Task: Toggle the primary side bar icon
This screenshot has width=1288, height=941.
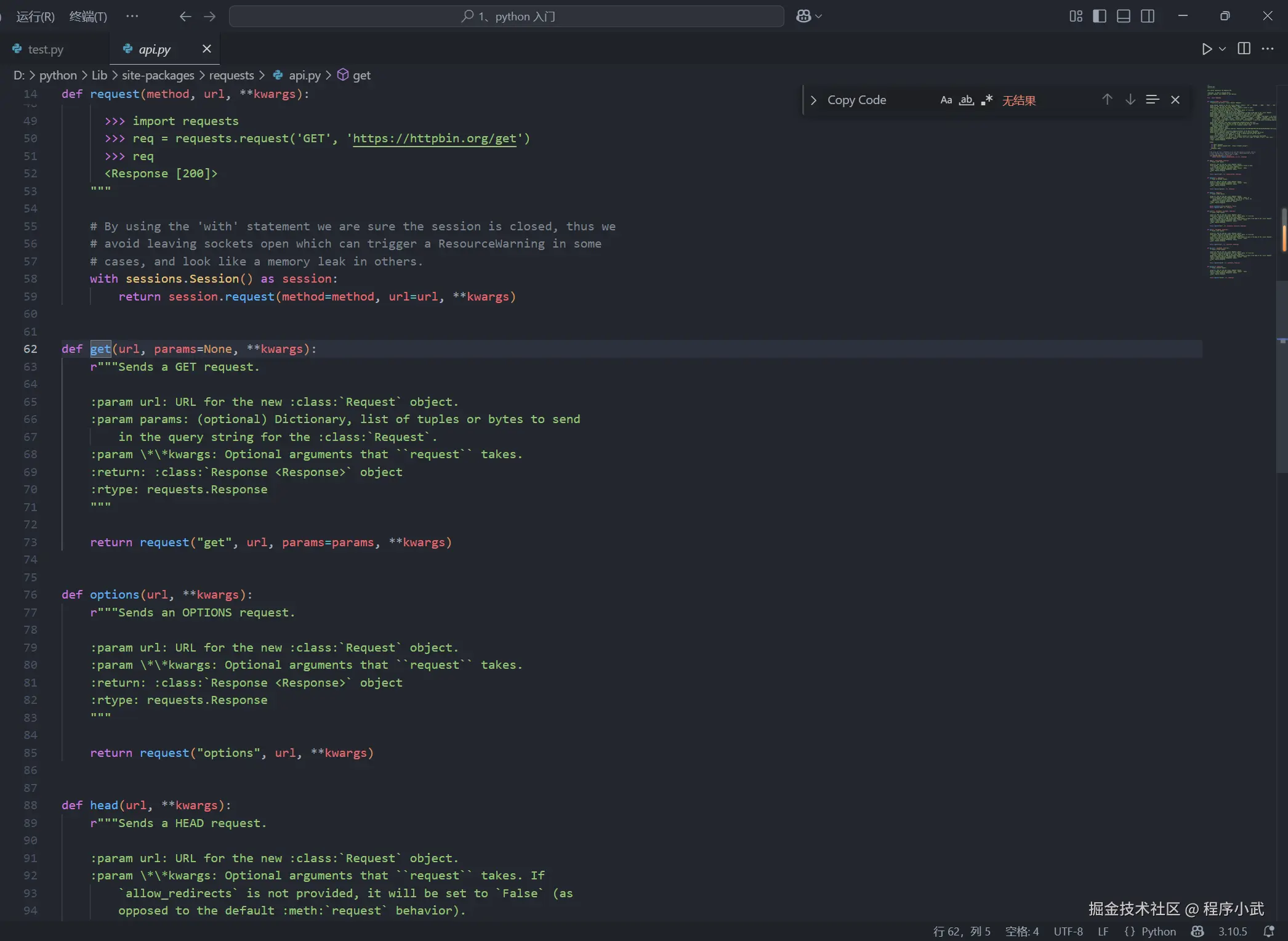Action: (1100, 17)
